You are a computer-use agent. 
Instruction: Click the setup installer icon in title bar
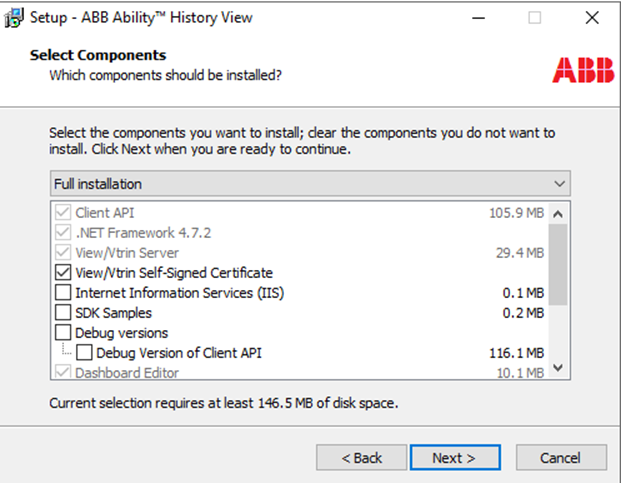14,18
